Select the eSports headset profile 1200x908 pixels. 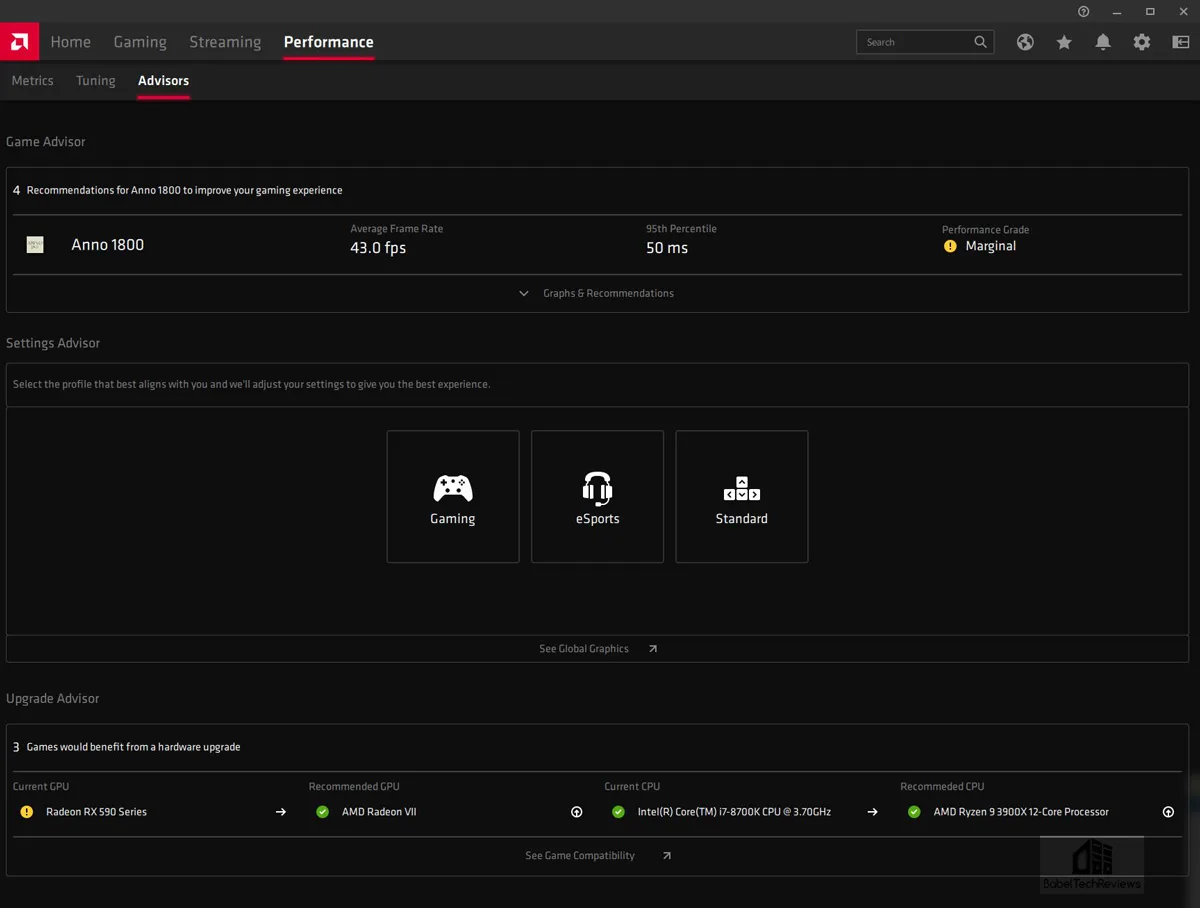click(x=597, y=497)
